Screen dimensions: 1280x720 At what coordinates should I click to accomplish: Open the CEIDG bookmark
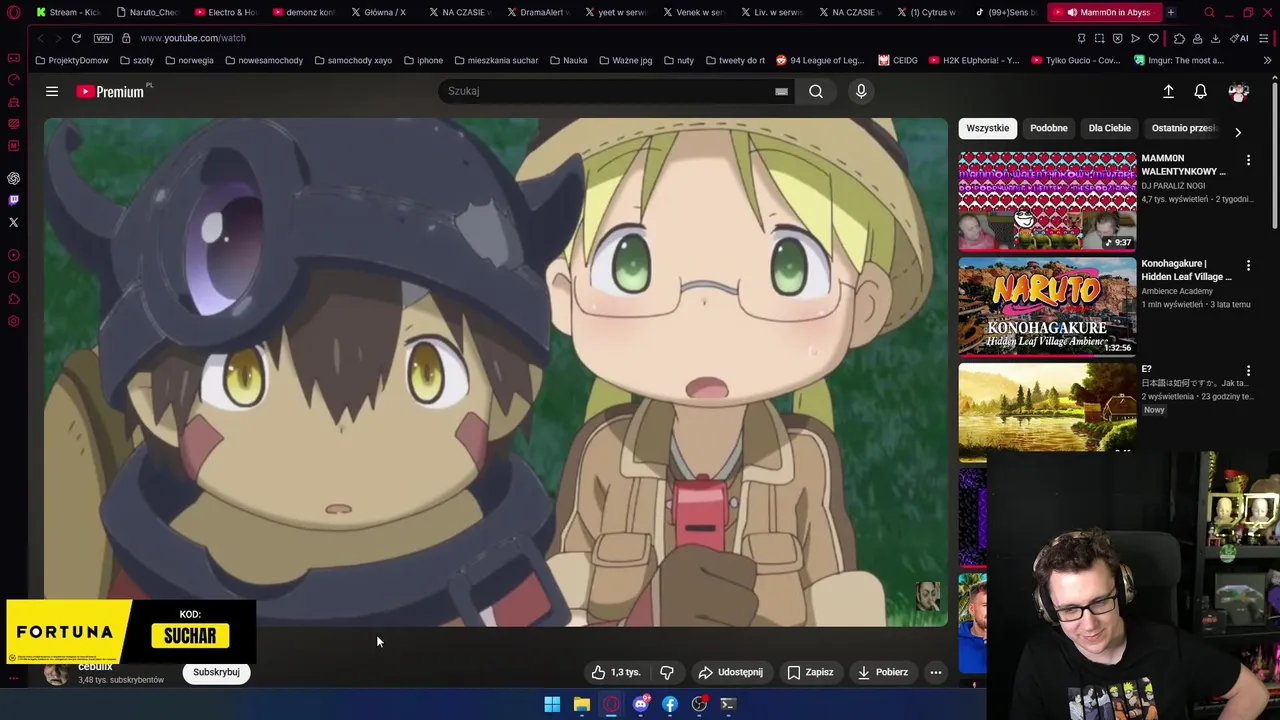[898, 60]
